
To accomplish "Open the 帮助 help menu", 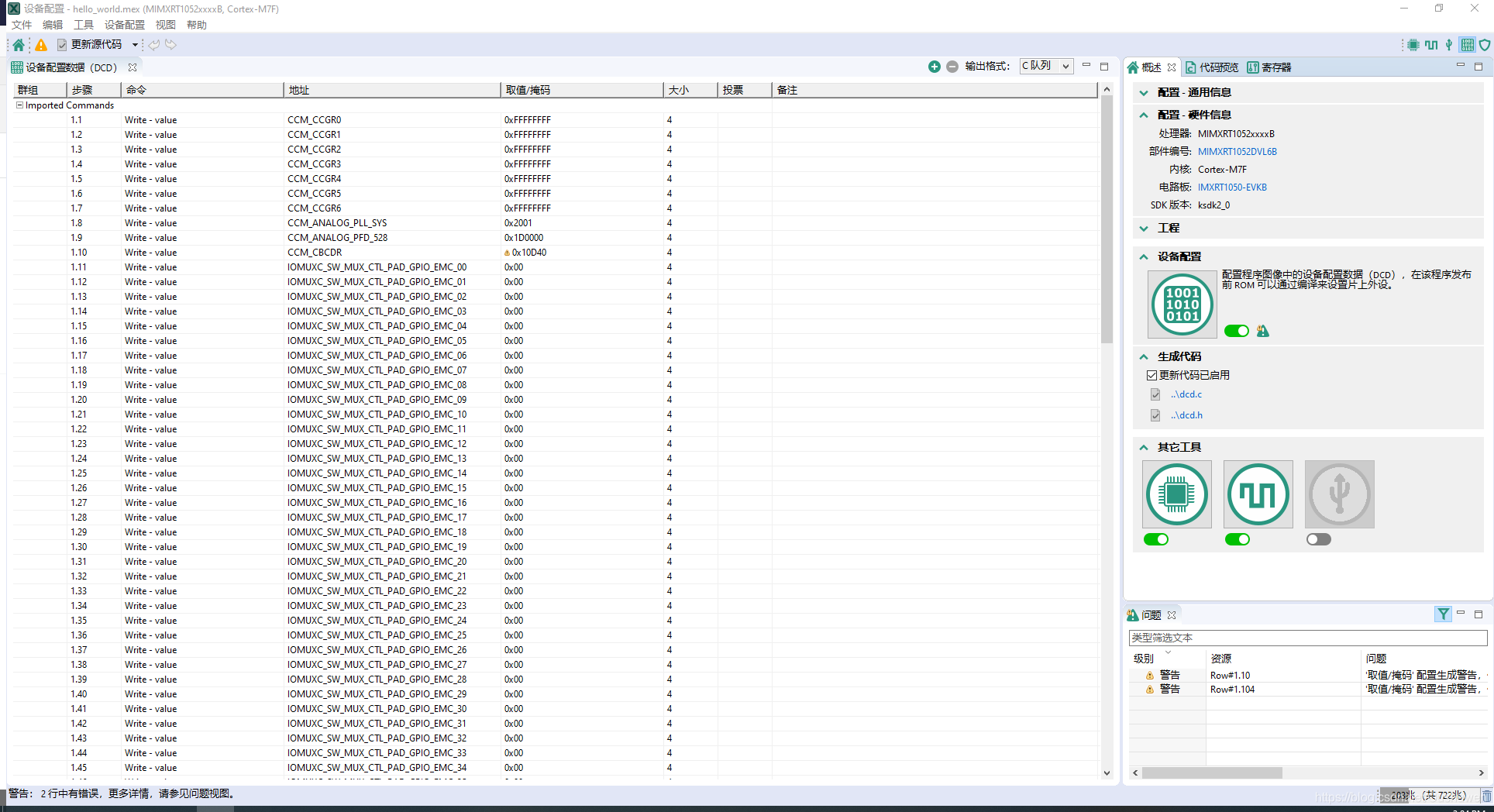I will (197, 25).
